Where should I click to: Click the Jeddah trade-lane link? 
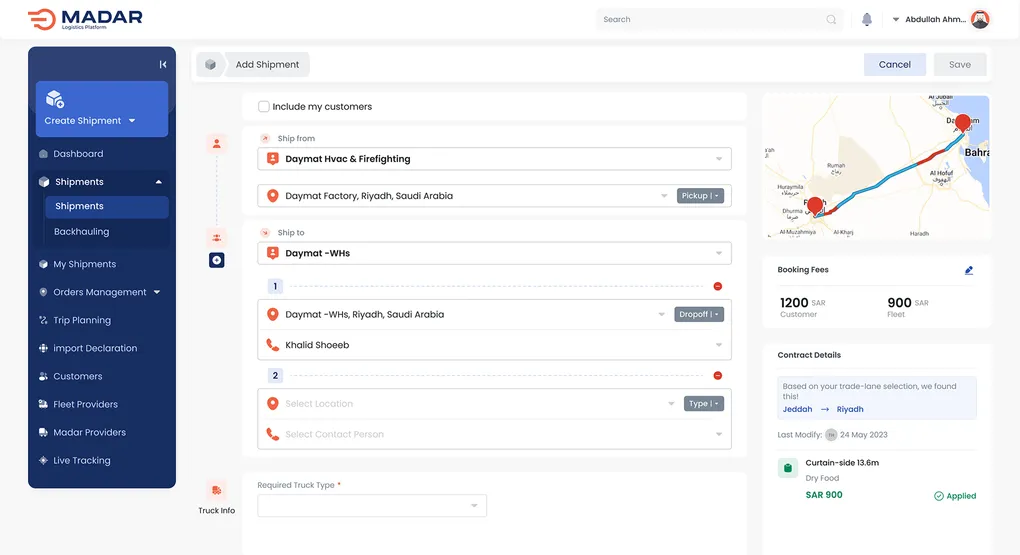tap(797, 409)
